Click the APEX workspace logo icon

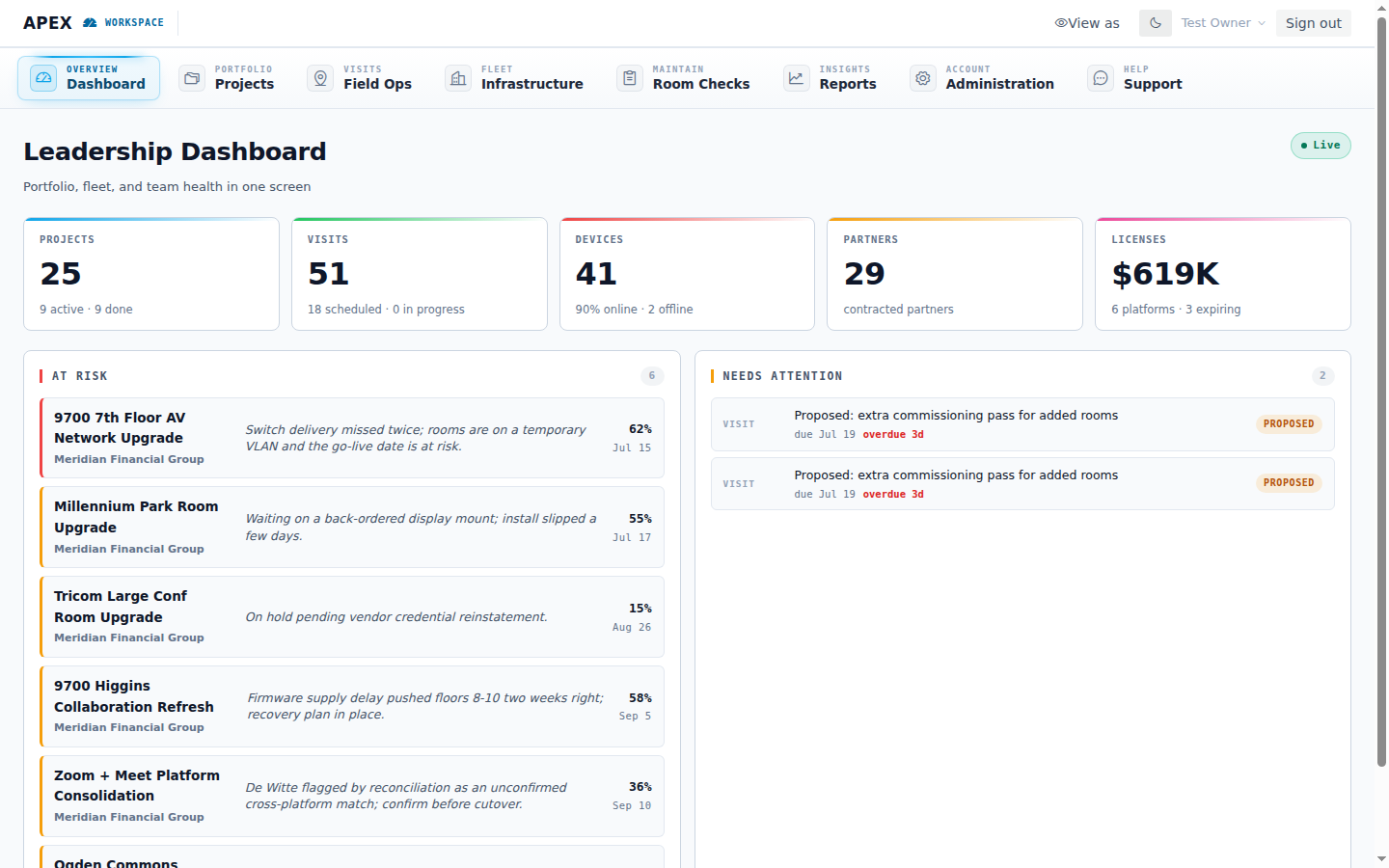(x=90, y=22)
